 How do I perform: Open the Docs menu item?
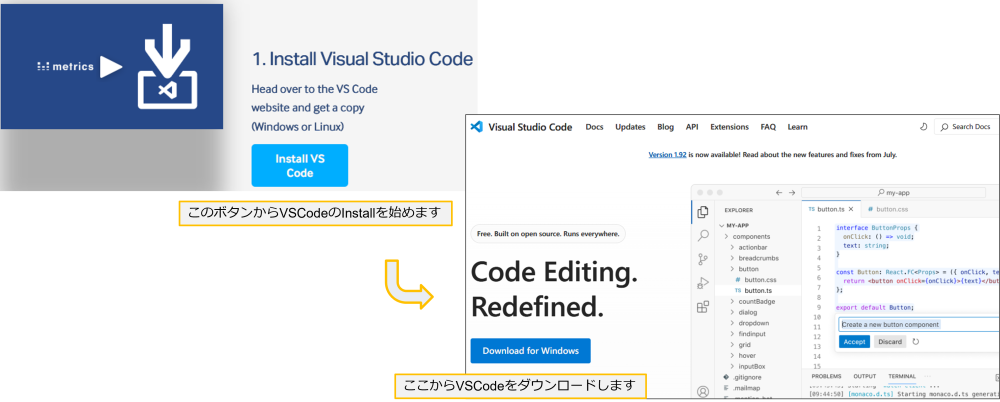coord(594,127)
